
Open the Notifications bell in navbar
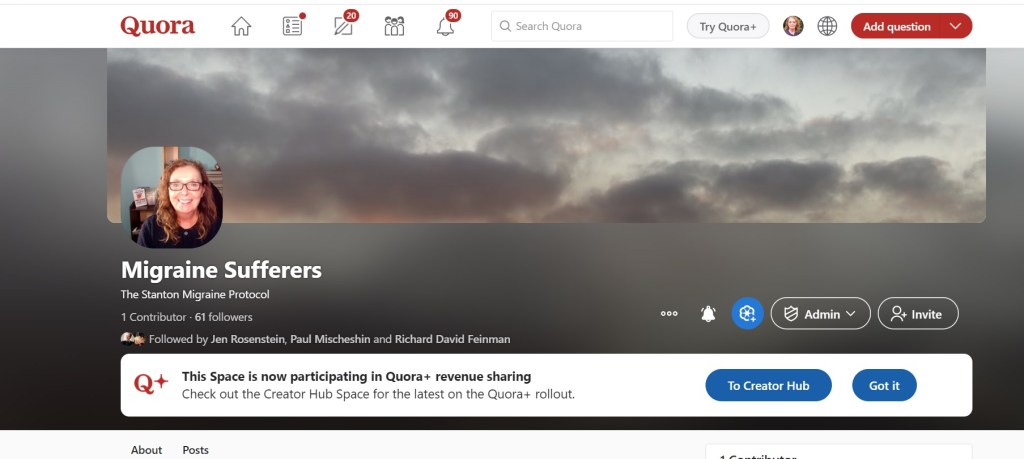[x=446, y=27]
